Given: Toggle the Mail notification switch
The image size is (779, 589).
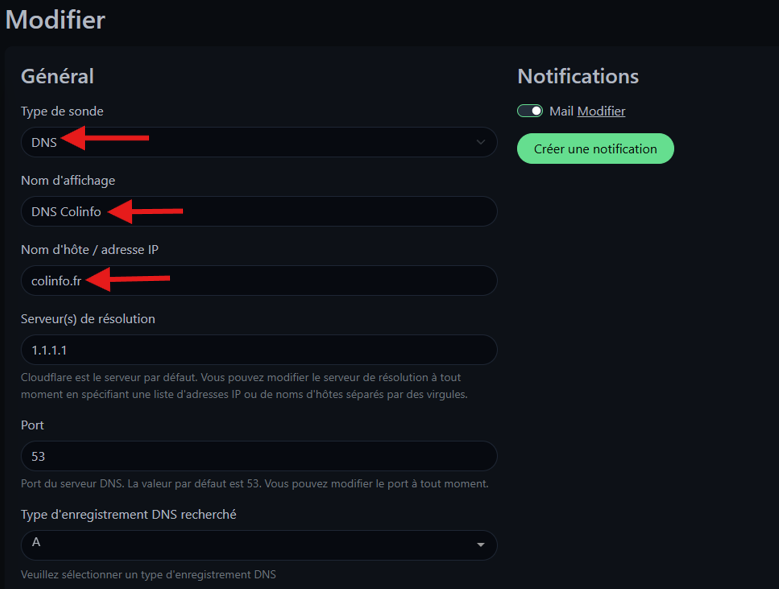Looking at the screenshot, I should coord(530,111).
